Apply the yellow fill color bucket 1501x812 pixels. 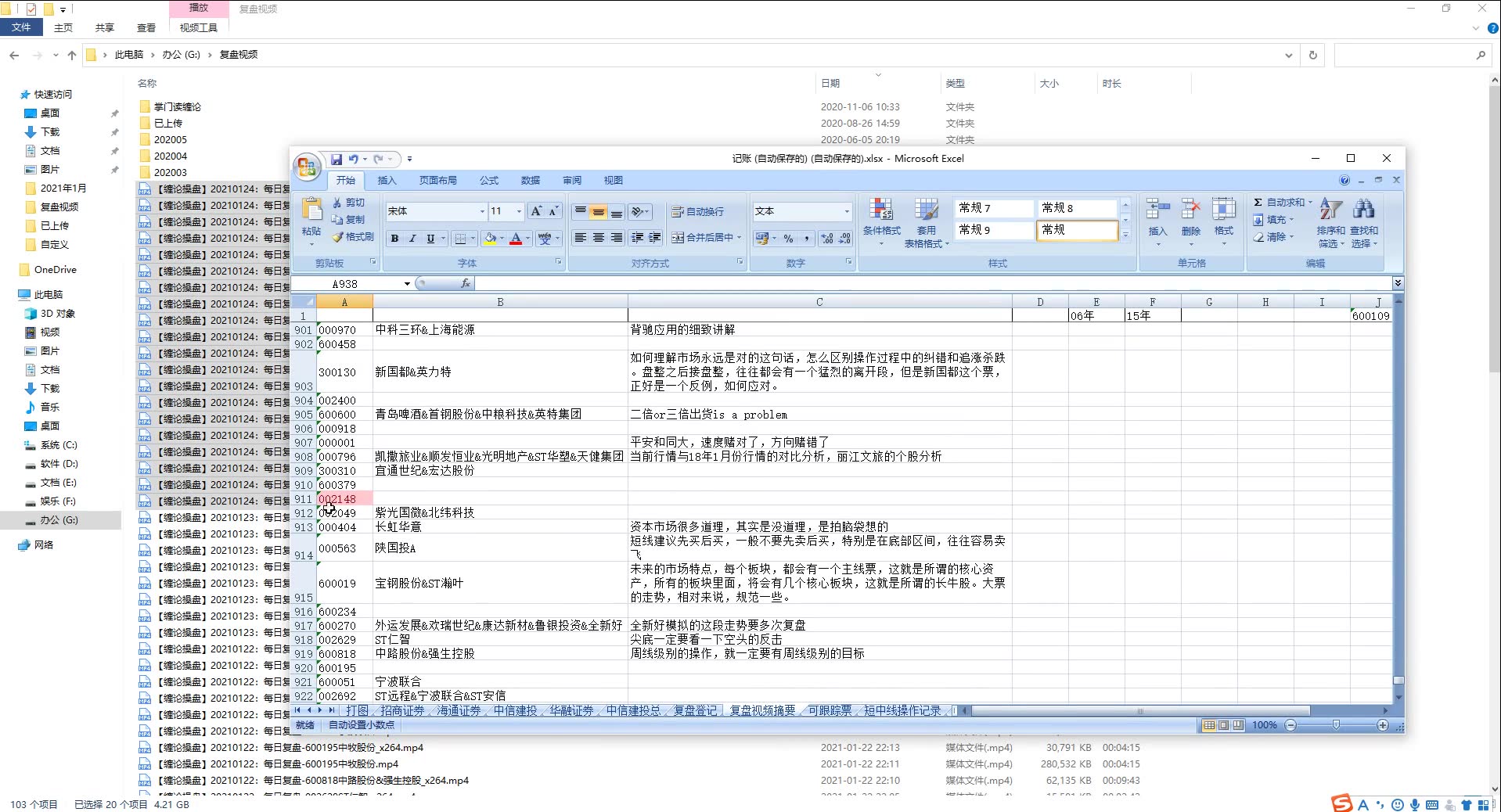[x=490, y=238]
